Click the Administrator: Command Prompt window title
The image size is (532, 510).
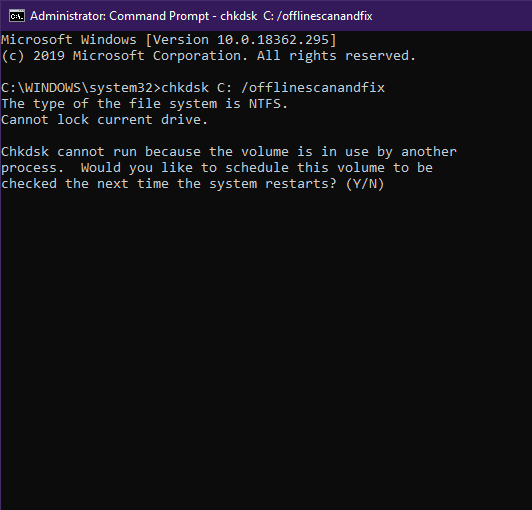click(201, 16)
